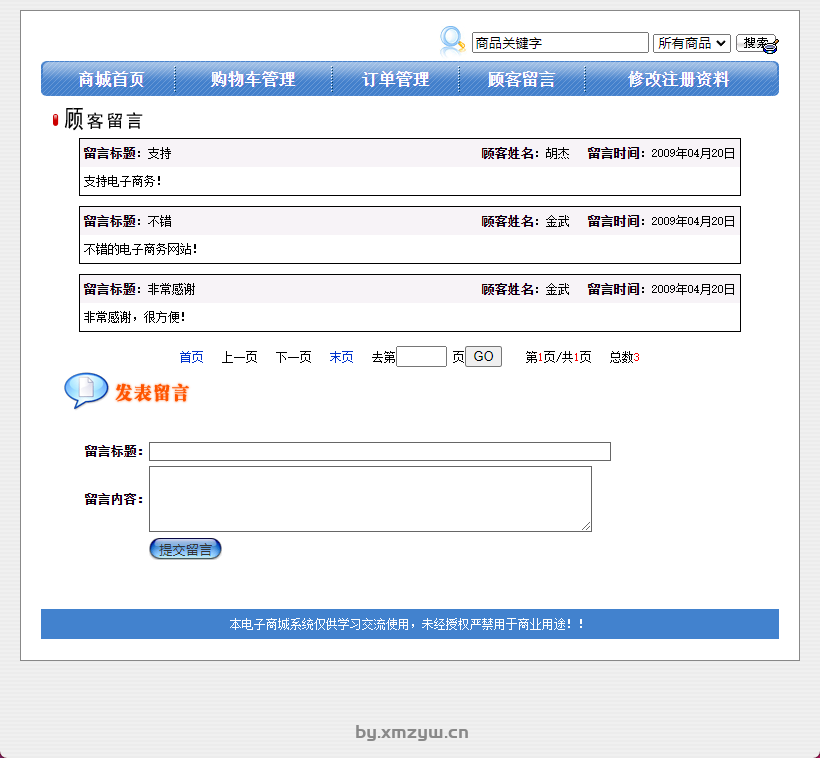Click the 留言标题 value 非常感谢

[x=171, y=289]
